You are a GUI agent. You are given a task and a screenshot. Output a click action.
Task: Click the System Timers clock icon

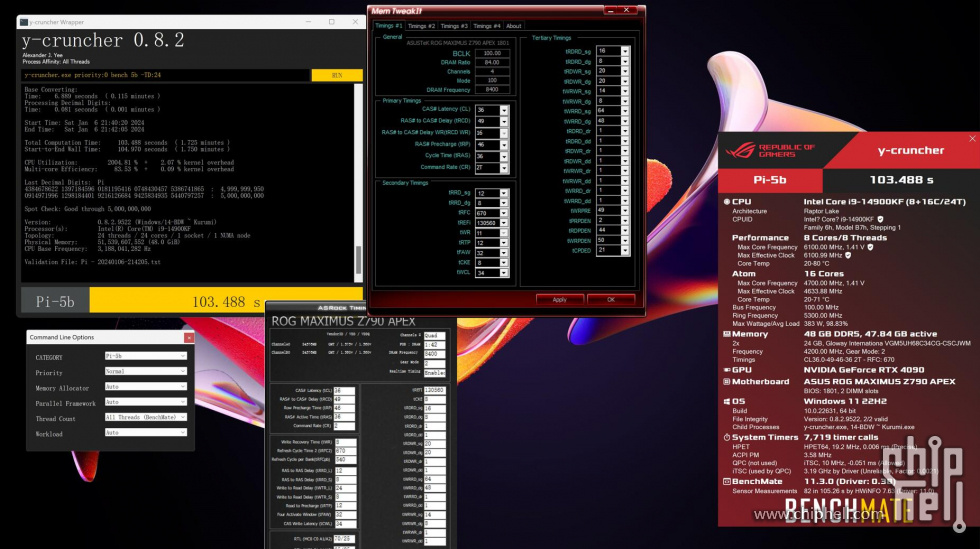click(x=727, y=438)
